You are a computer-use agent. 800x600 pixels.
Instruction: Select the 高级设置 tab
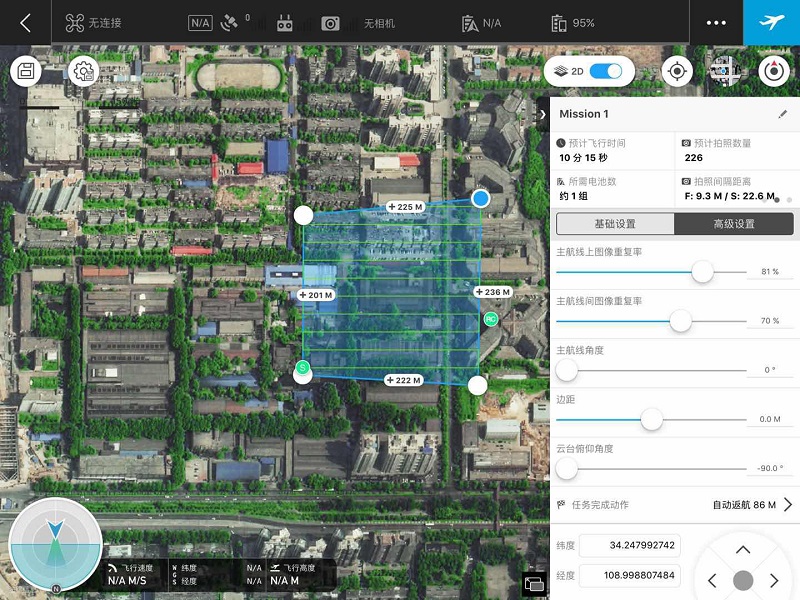point(733,224)
